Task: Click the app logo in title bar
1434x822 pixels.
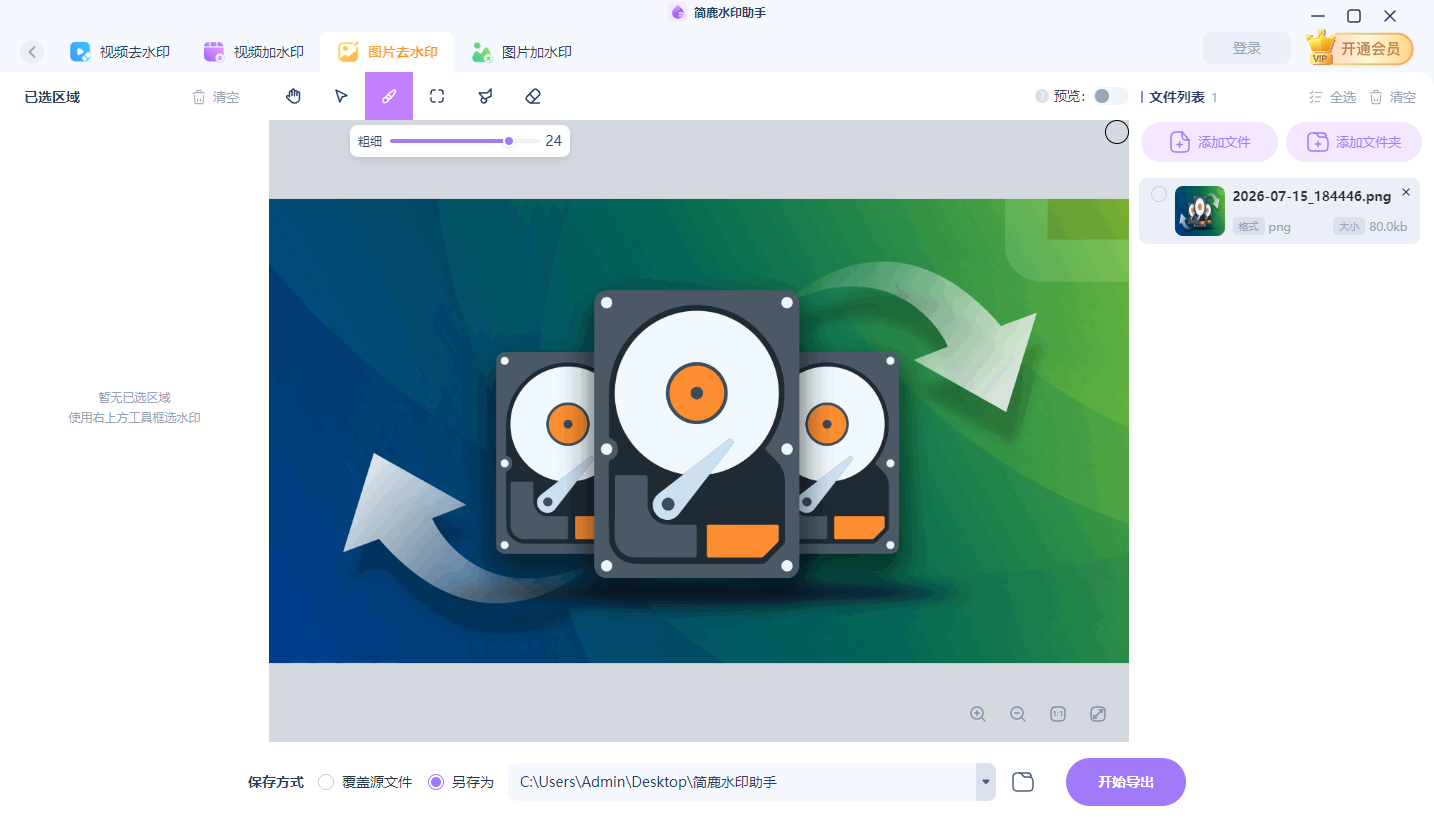Action: click(678, 12)
